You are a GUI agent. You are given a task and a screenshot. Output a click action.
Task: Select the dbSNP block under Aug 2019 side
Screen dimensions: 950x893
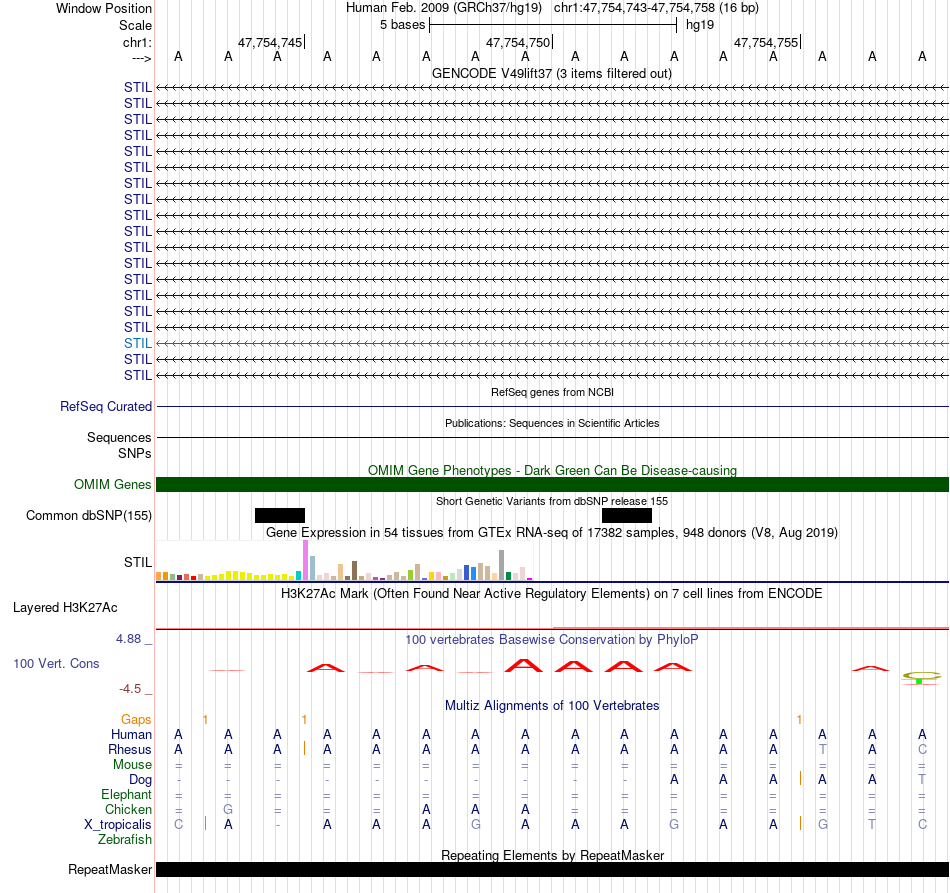tap(626, 516)
